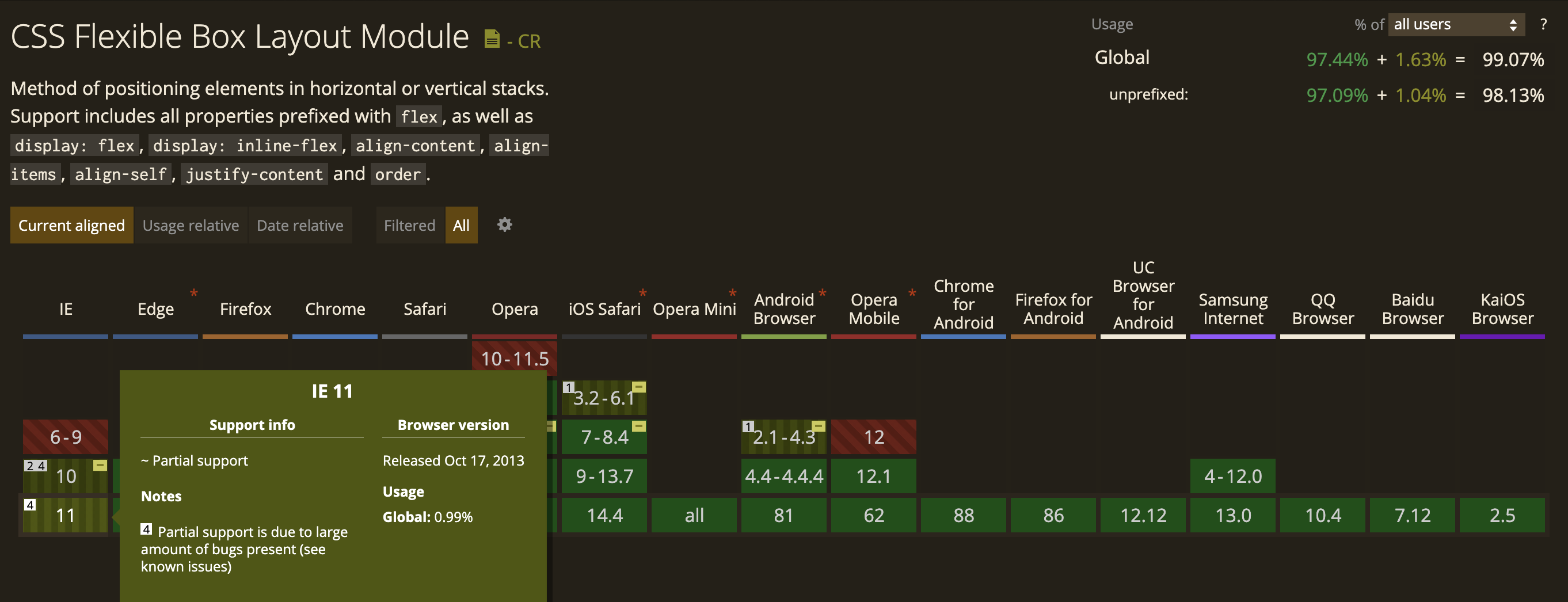Click the iOS Safari column header

(604, 309)
